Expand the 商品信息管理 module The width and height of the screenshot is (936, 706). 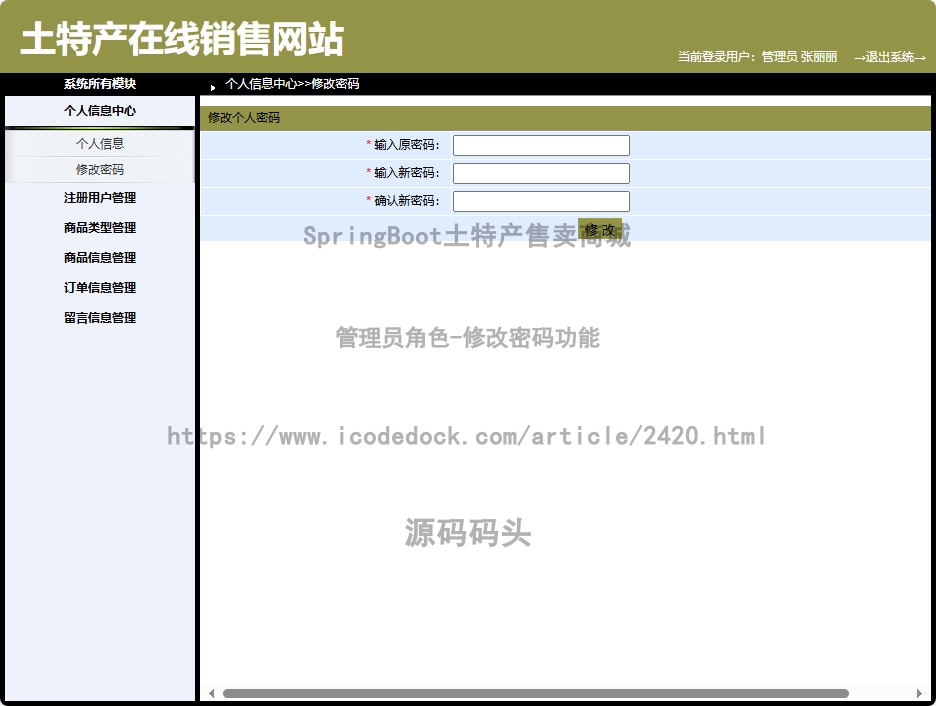coord(100,258)
